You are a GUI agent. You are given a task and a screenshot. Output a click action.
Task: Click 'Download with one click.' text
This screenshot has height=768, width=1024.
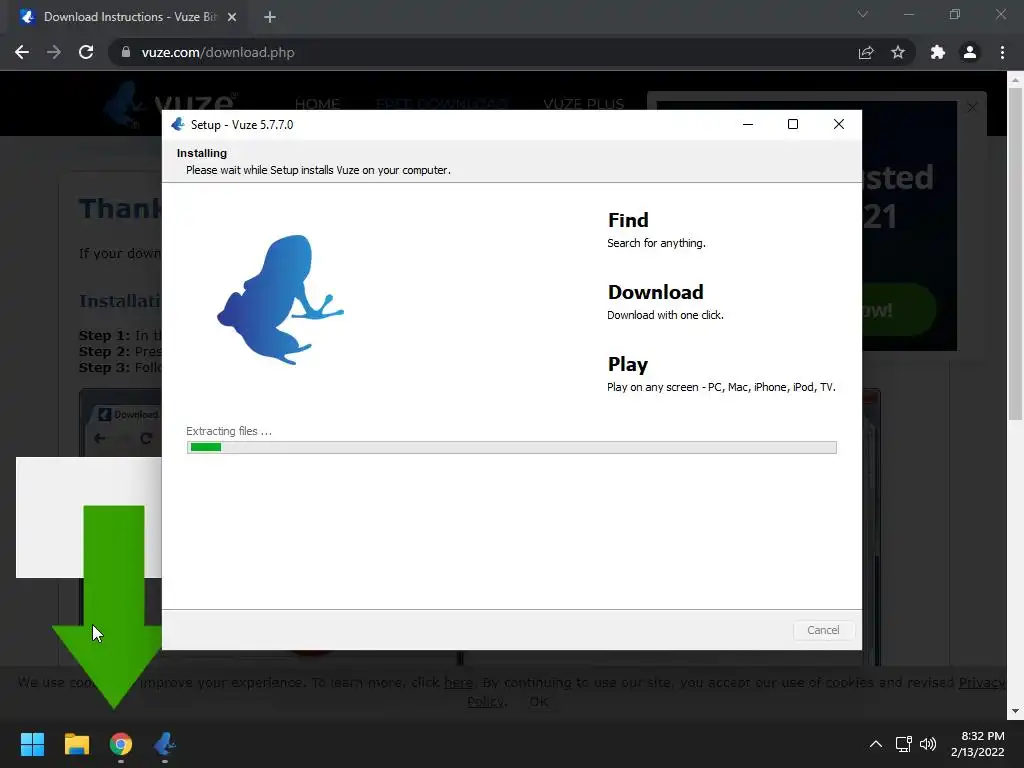click(665, 315)
